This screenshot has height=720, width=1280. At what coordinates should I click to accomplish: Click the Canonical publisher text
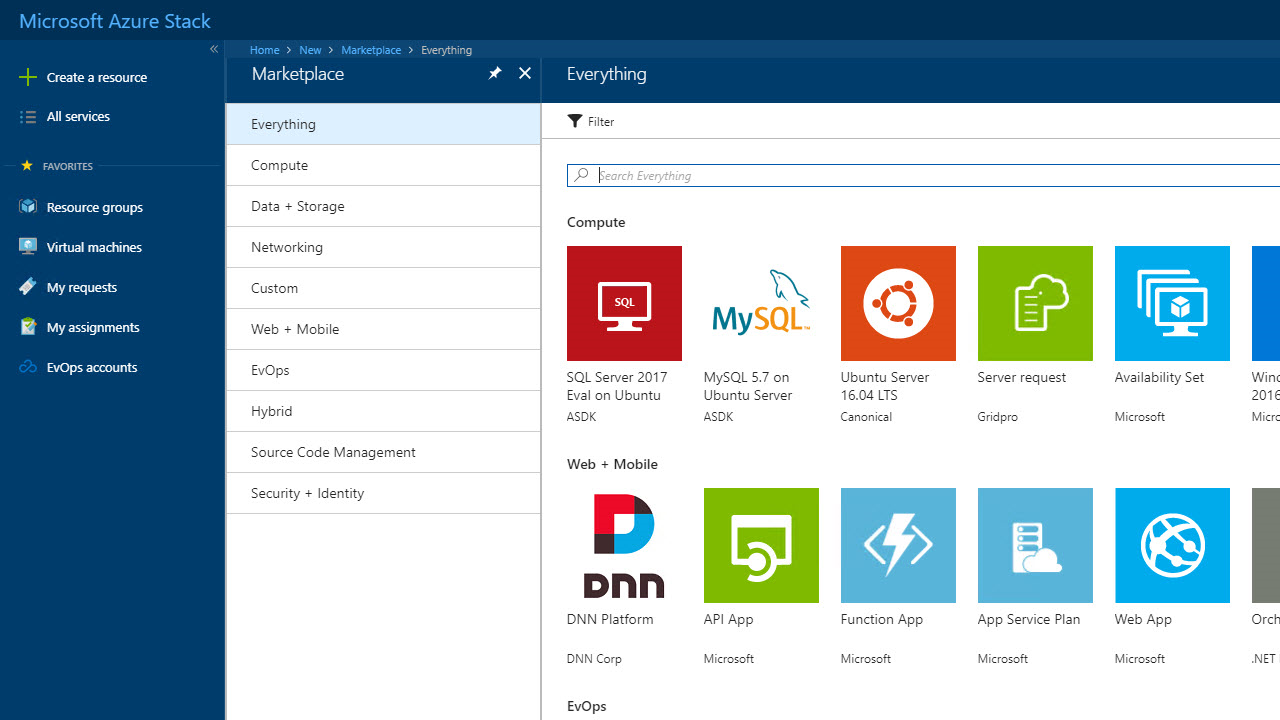pos(866,417)
